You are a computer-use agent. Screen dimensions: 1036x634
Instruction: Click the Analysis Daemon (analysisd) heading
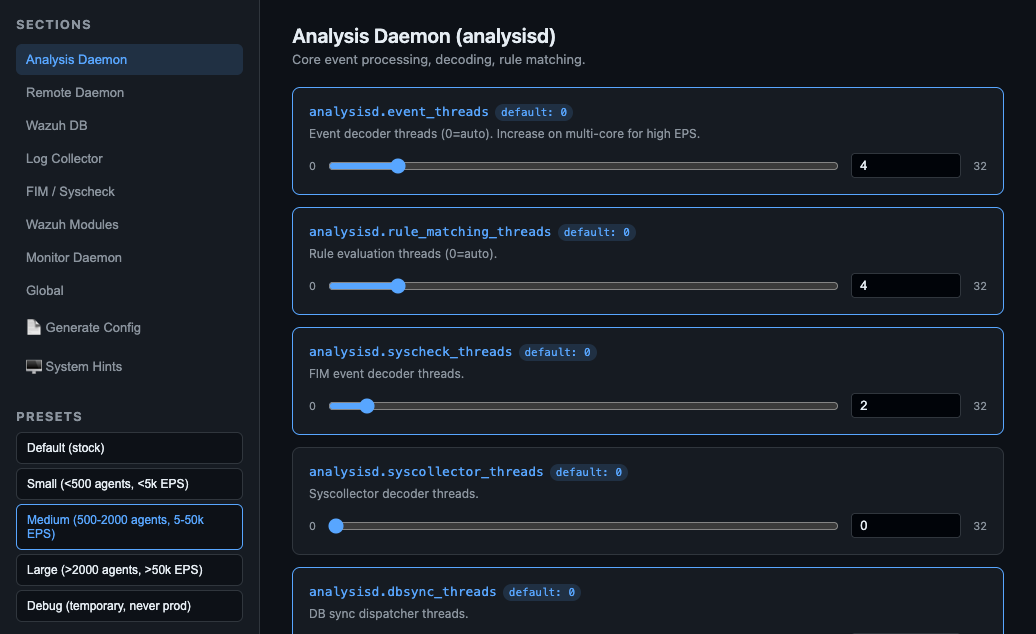(x=424, y=36)
